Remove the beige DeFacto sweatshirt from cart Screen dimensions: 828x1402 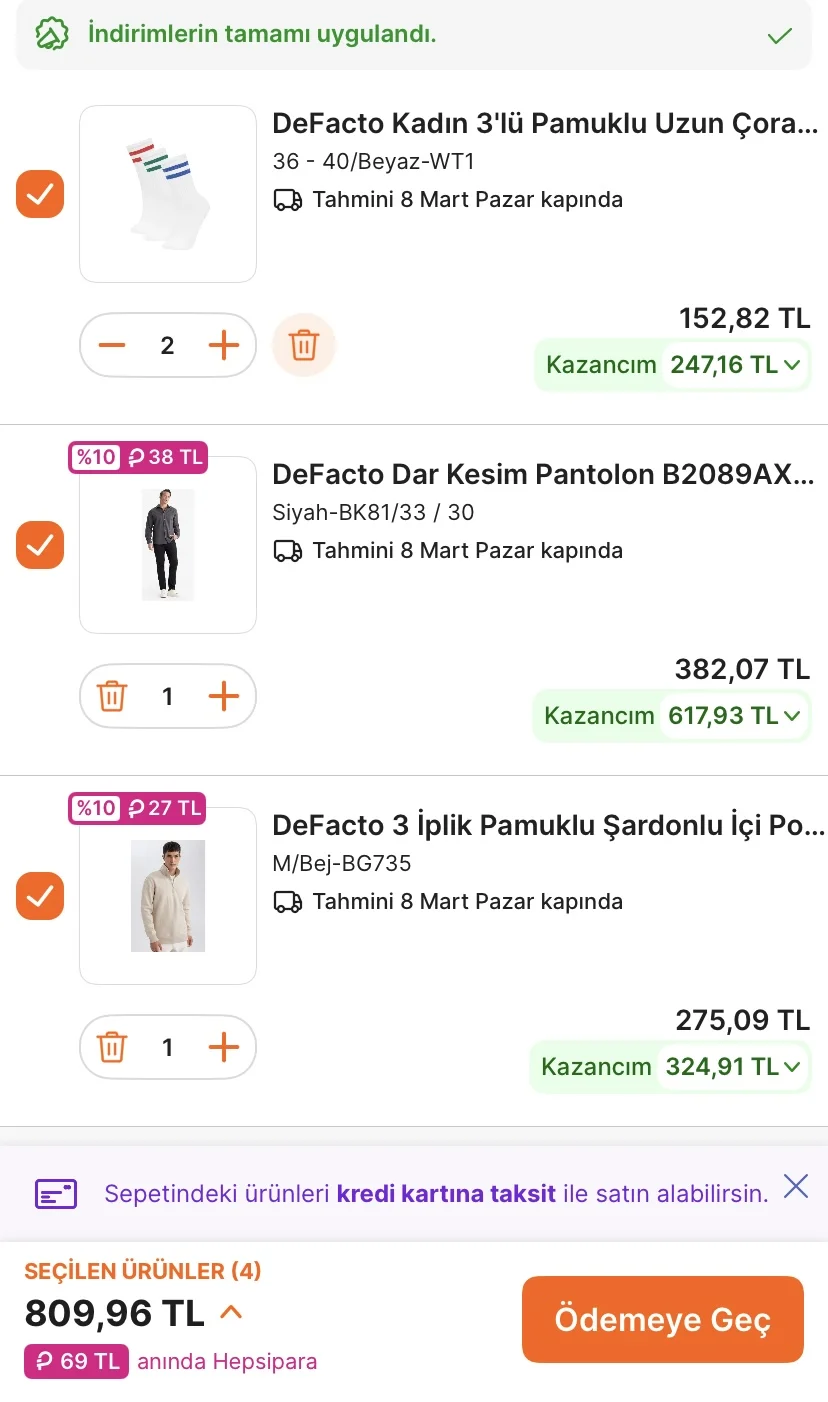tap(112, 1047)
